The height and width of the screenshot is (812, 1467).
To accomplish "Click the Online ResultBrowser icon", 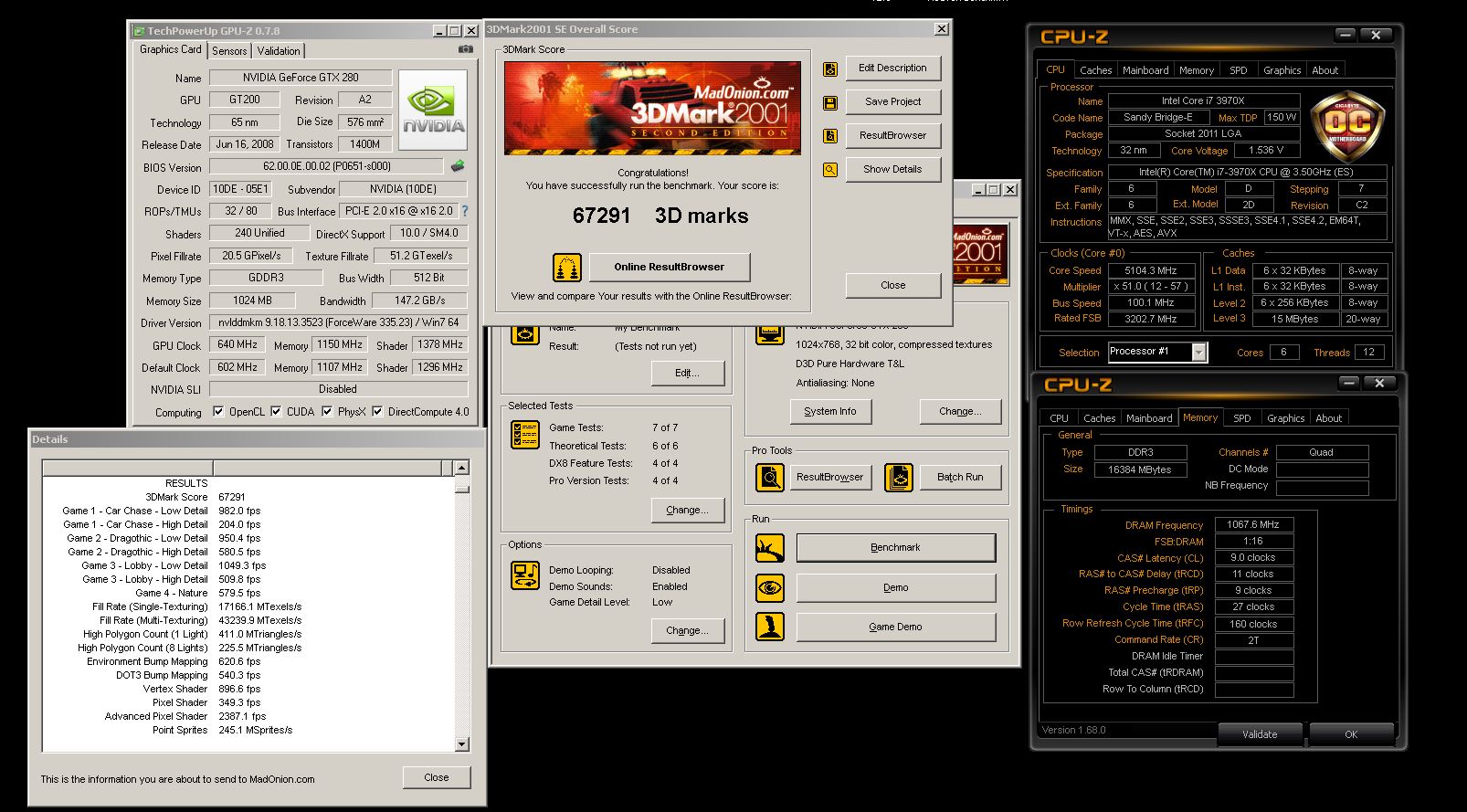I will coord(567,267).
